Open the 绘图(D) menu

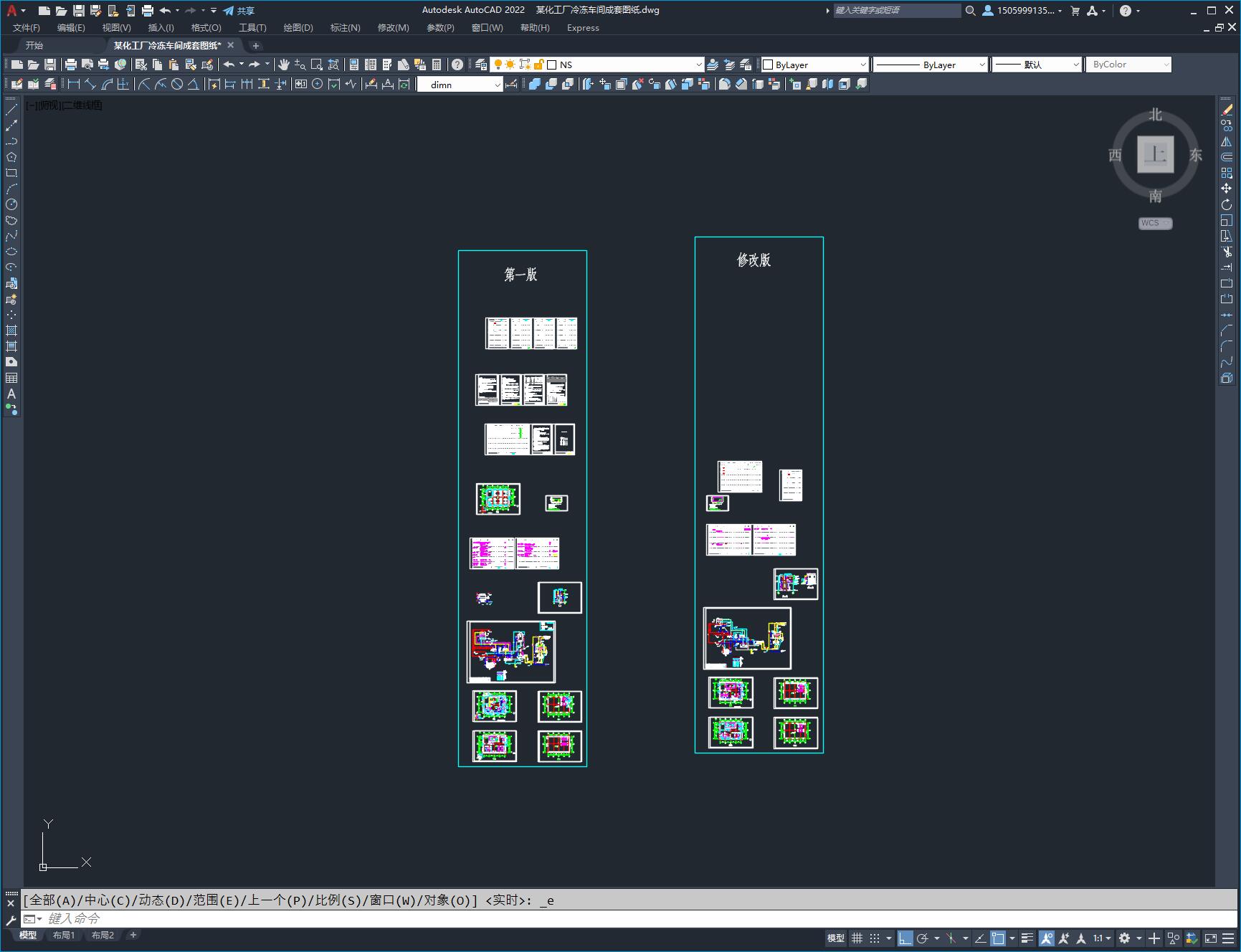coord(298,28)
